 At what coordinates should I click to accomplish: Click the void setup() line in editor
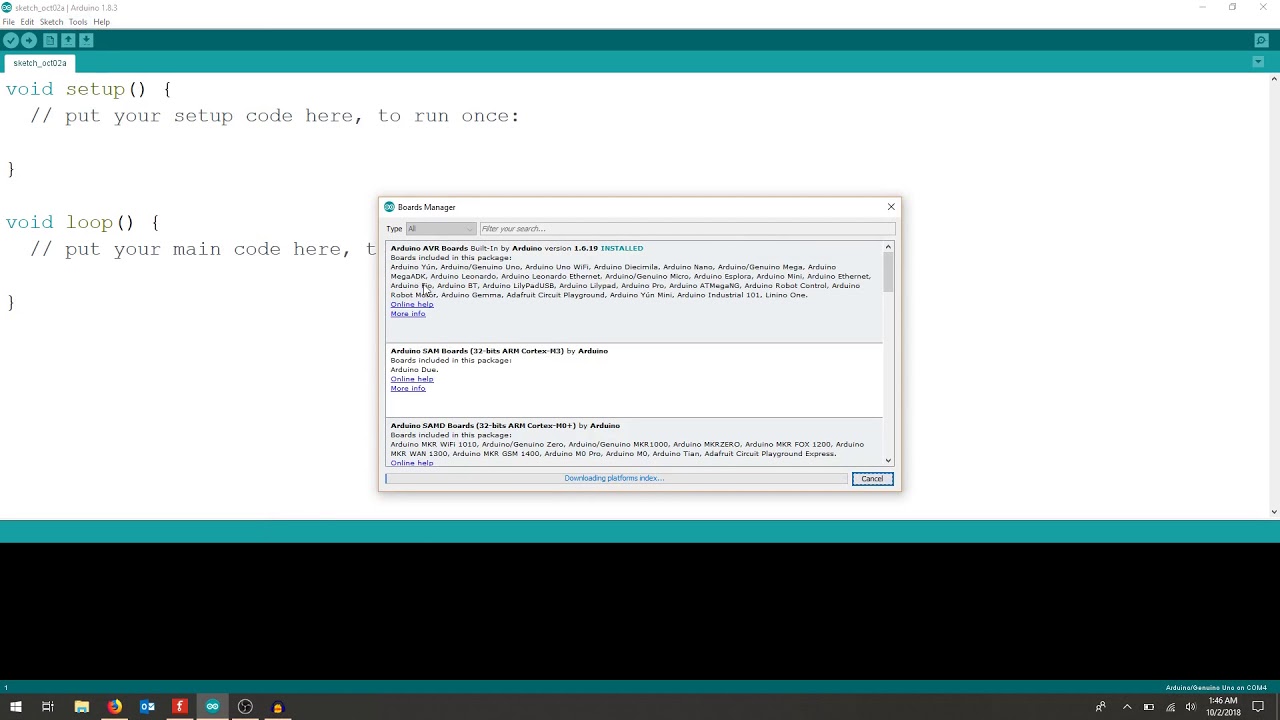(88, 89)
